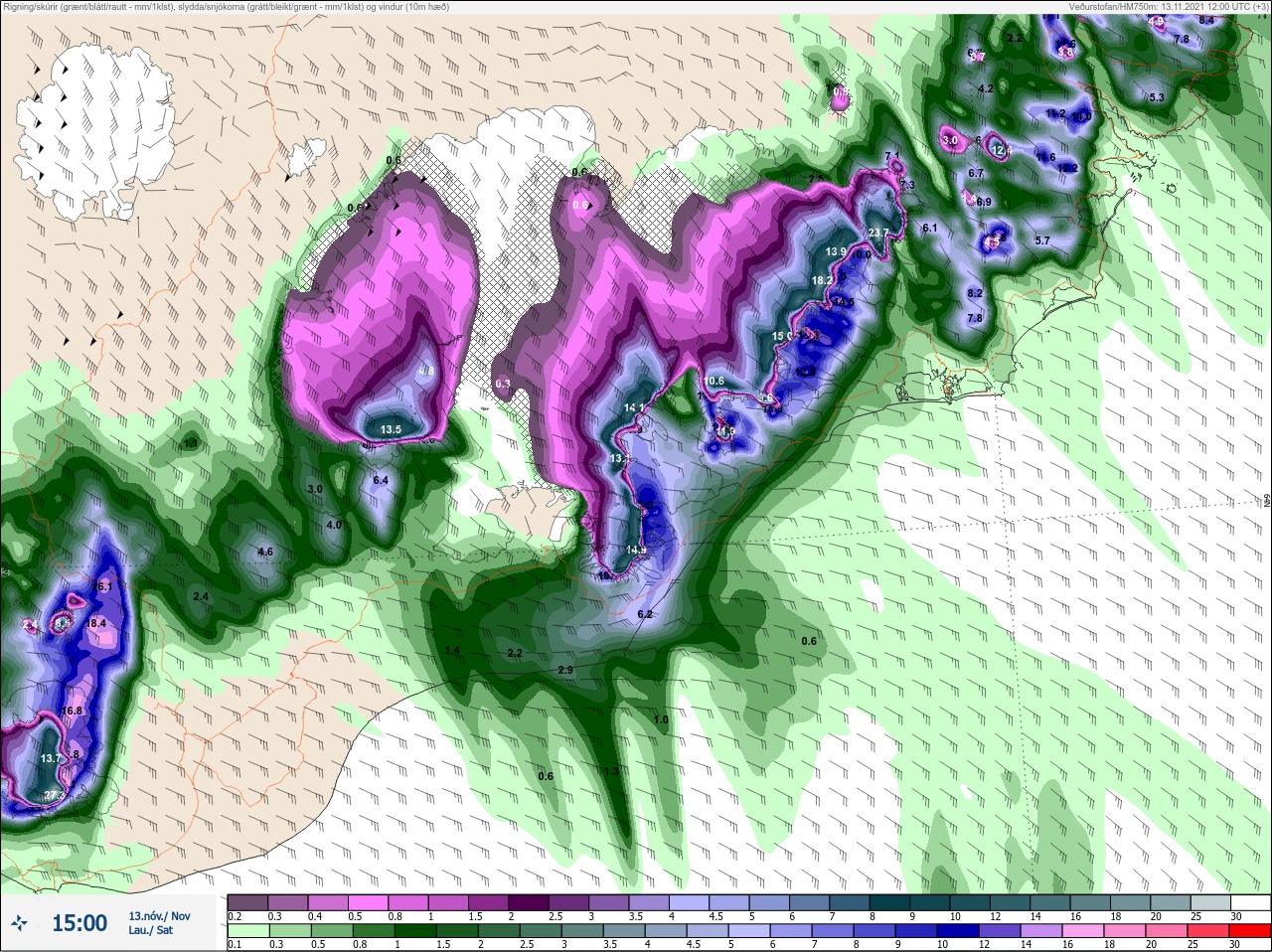Click the 1.0 precipitation value on map
This screenshot has height=952, width=1272.
coord(661,719)
